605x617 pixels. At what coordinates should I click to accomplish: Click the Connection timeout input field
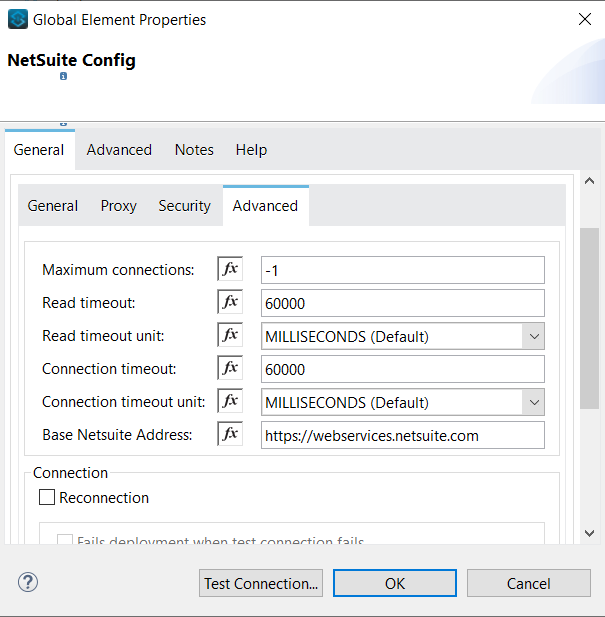tap(402, 369)
